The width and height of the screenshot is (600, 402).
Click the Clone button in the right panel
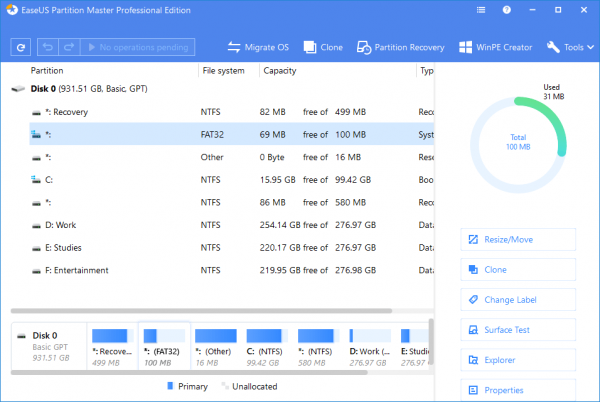point(518,270)
